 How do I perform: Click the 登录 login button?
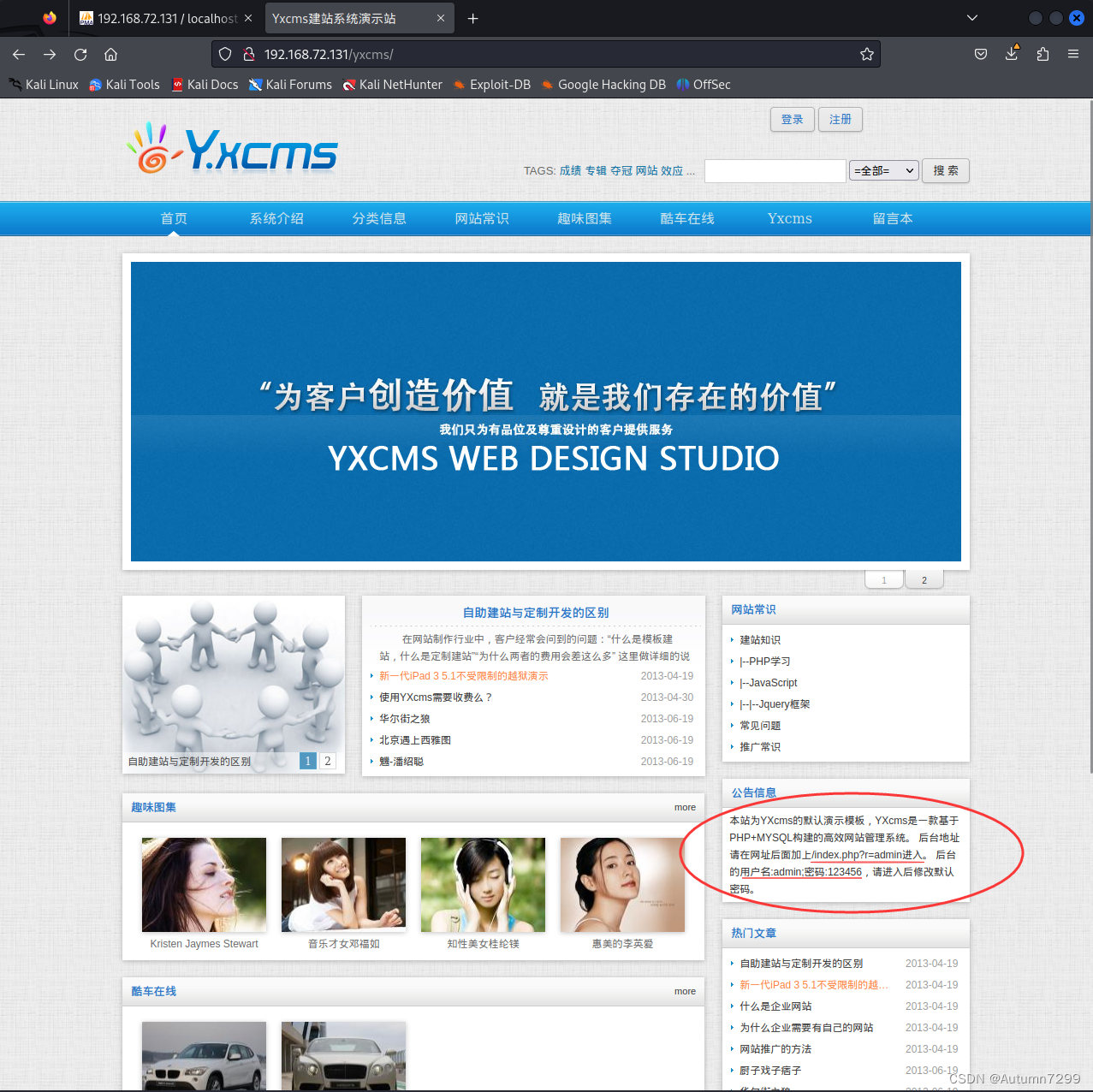792,119
